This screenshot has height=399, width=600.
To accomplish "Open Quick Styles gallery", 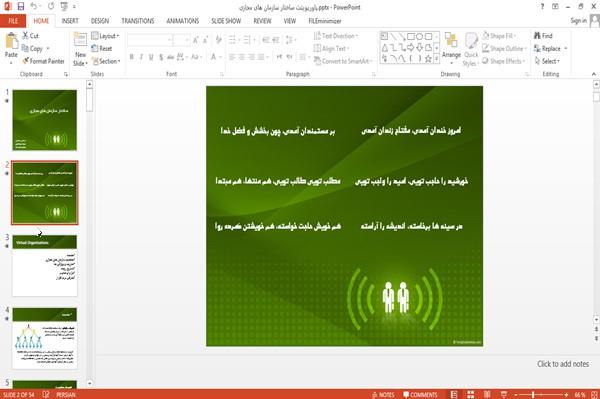I will coord(471,49).
